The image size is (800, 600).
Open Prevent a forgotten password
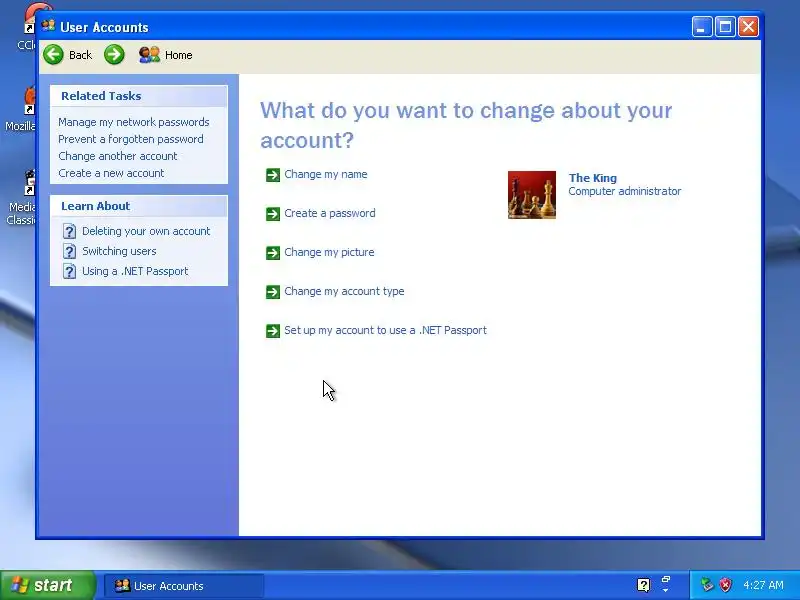point(131,139)
